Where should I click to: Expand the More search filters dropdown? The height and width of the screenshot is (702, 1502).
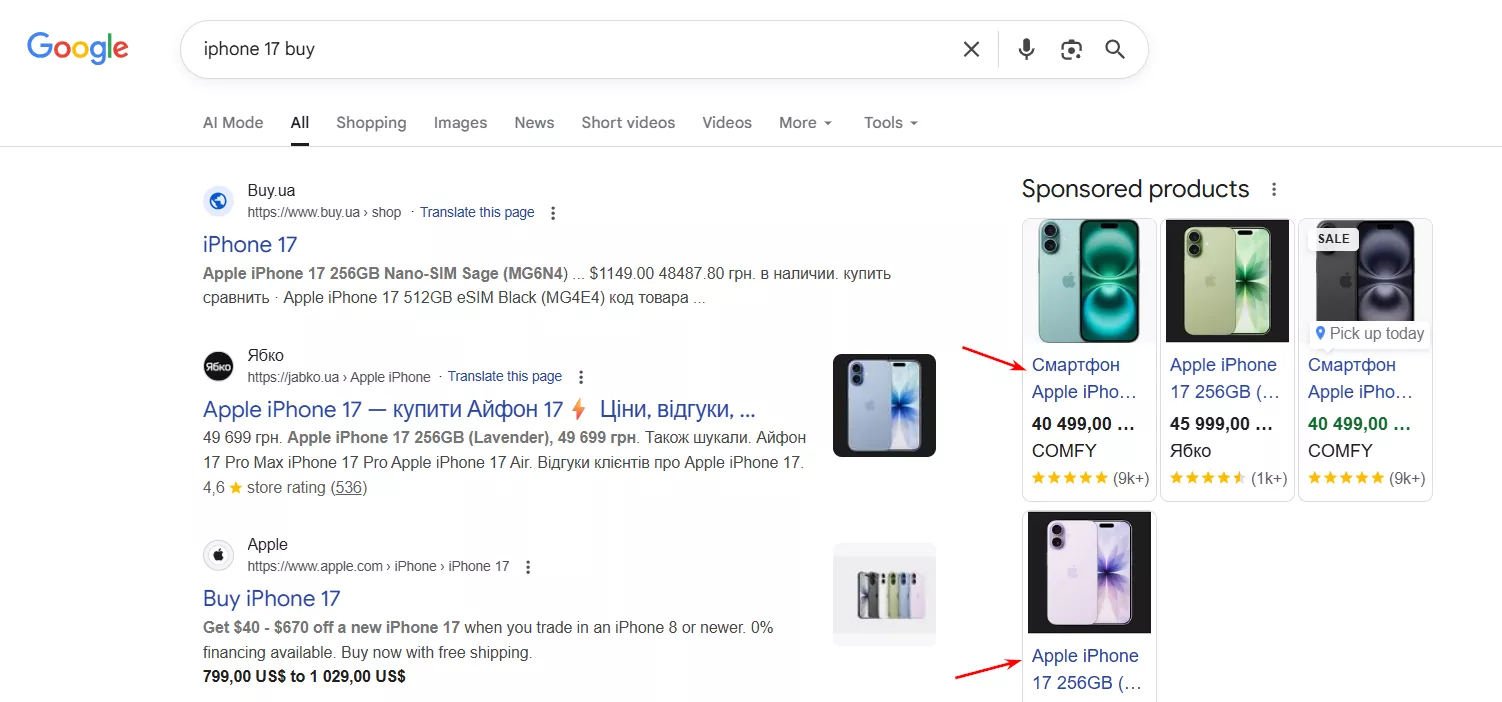(805, 123)
